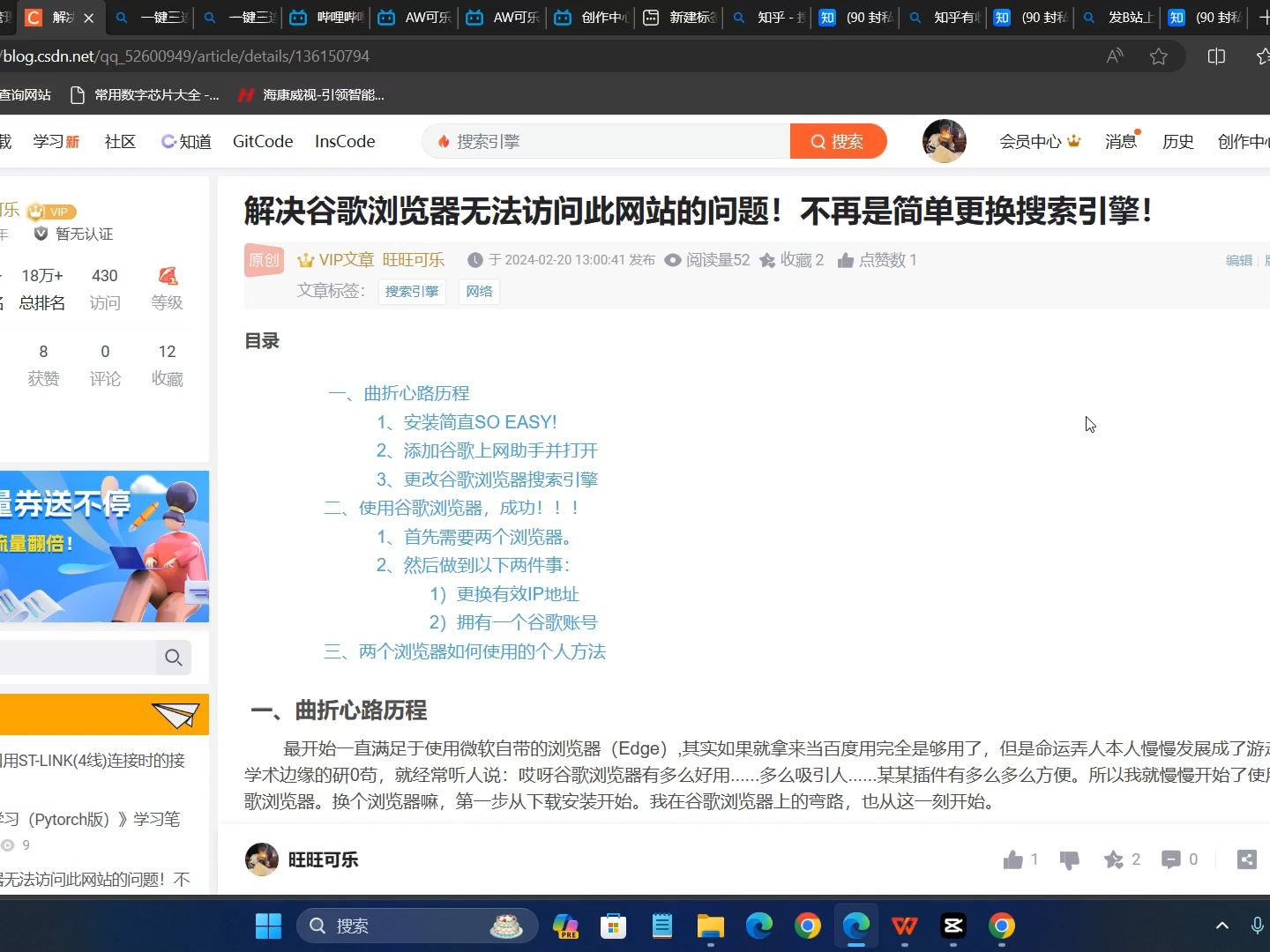Screen dimensions: 1270x952
Task: Jump to 1)更换有效IP地址 section
Action: tap(504, 594)
